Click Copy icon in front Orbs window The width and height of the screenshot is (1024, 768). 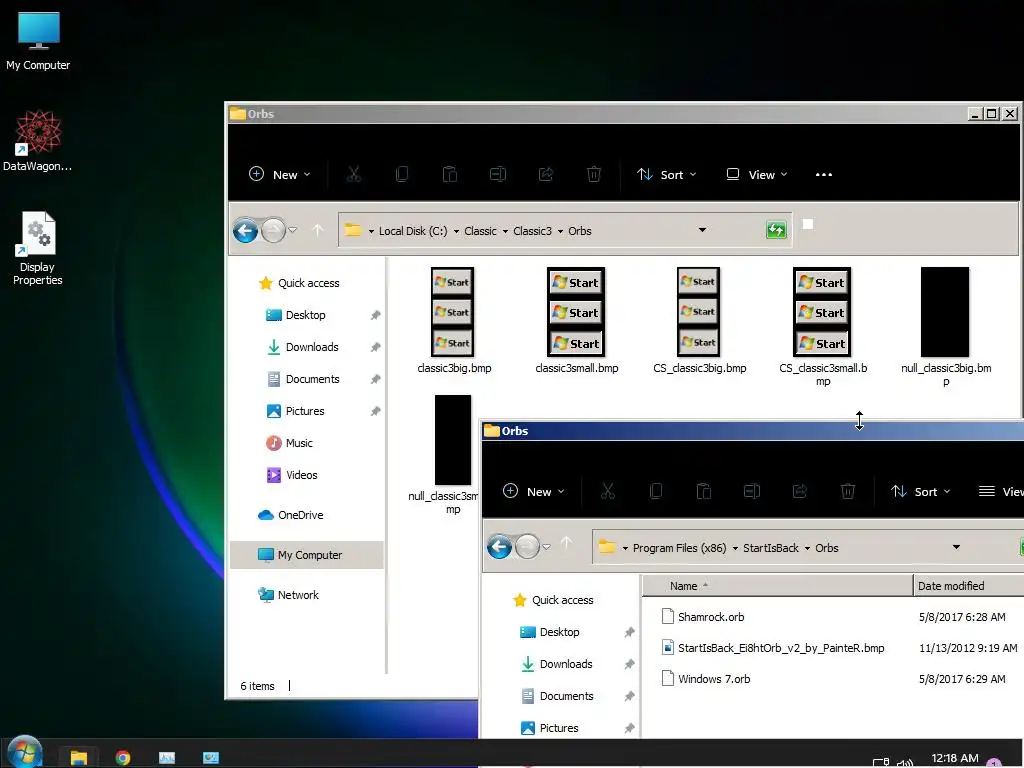656,491
